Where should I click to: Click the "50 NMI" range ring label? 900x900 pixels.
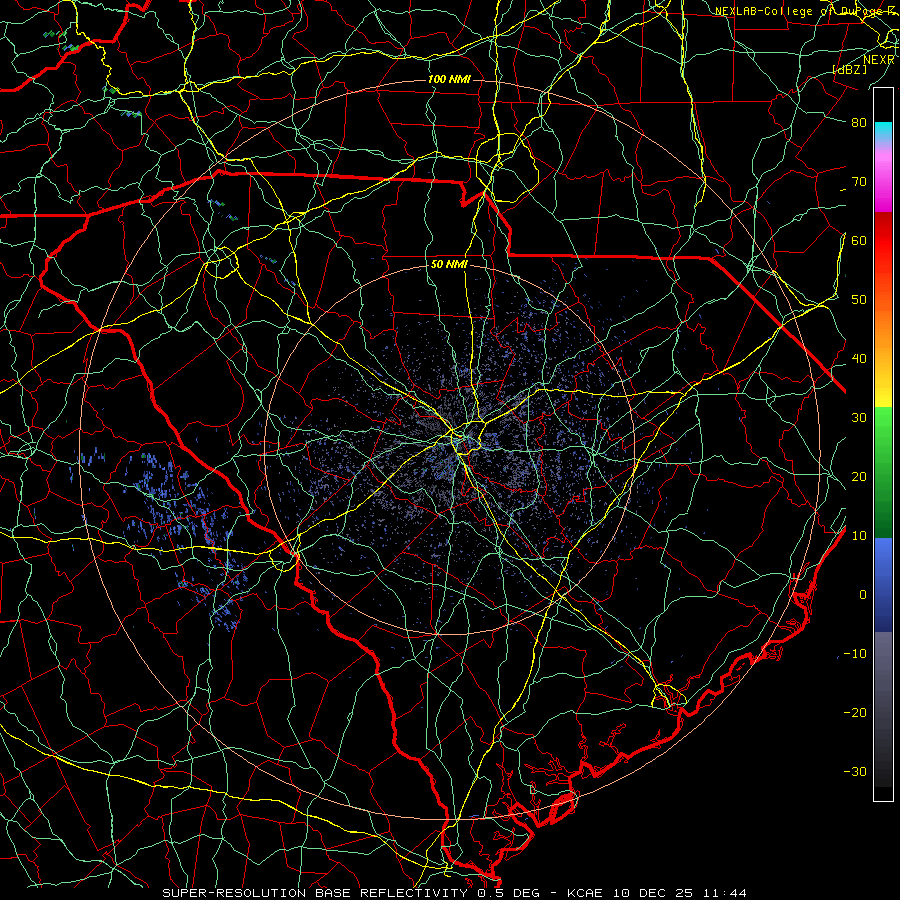(x=449, y=265)
